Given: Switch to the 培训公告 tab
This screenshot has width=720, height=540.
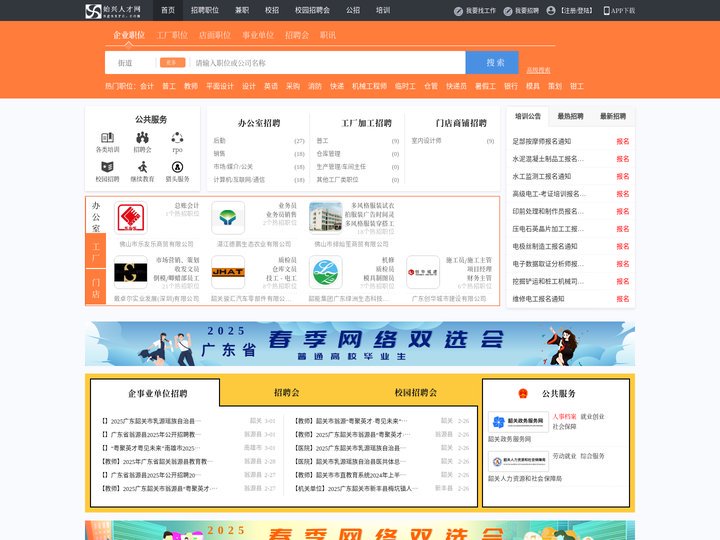Looking at the screenshot, I should (x=528, y=116).
